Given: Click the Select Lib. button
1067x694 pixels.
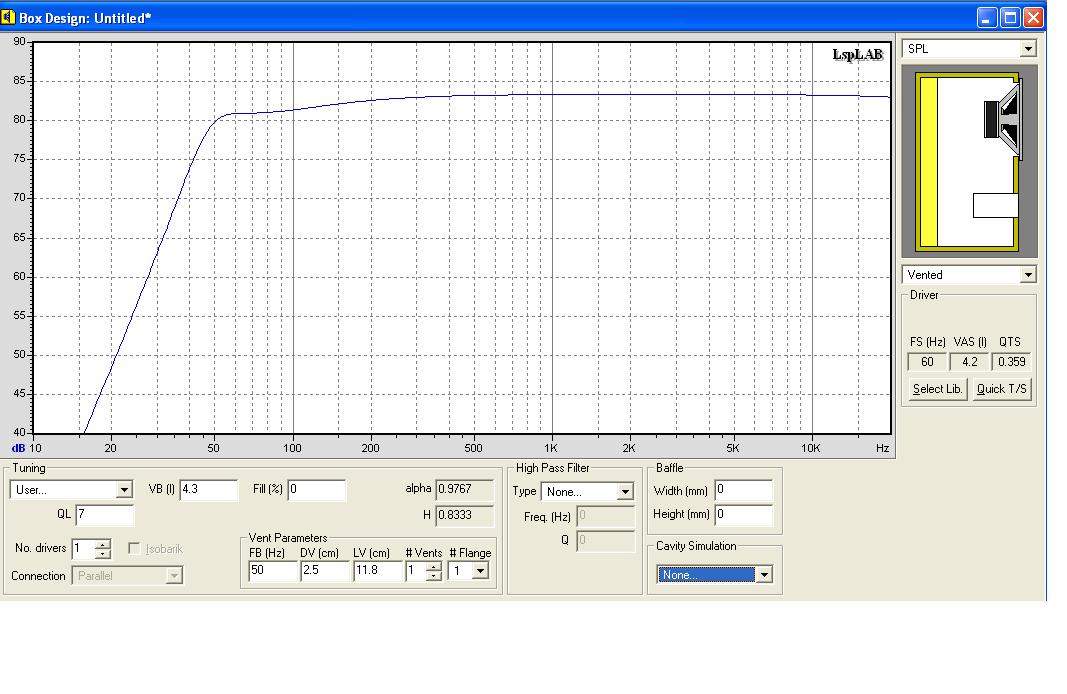Looking at the screenshot, I should (938, 389).
